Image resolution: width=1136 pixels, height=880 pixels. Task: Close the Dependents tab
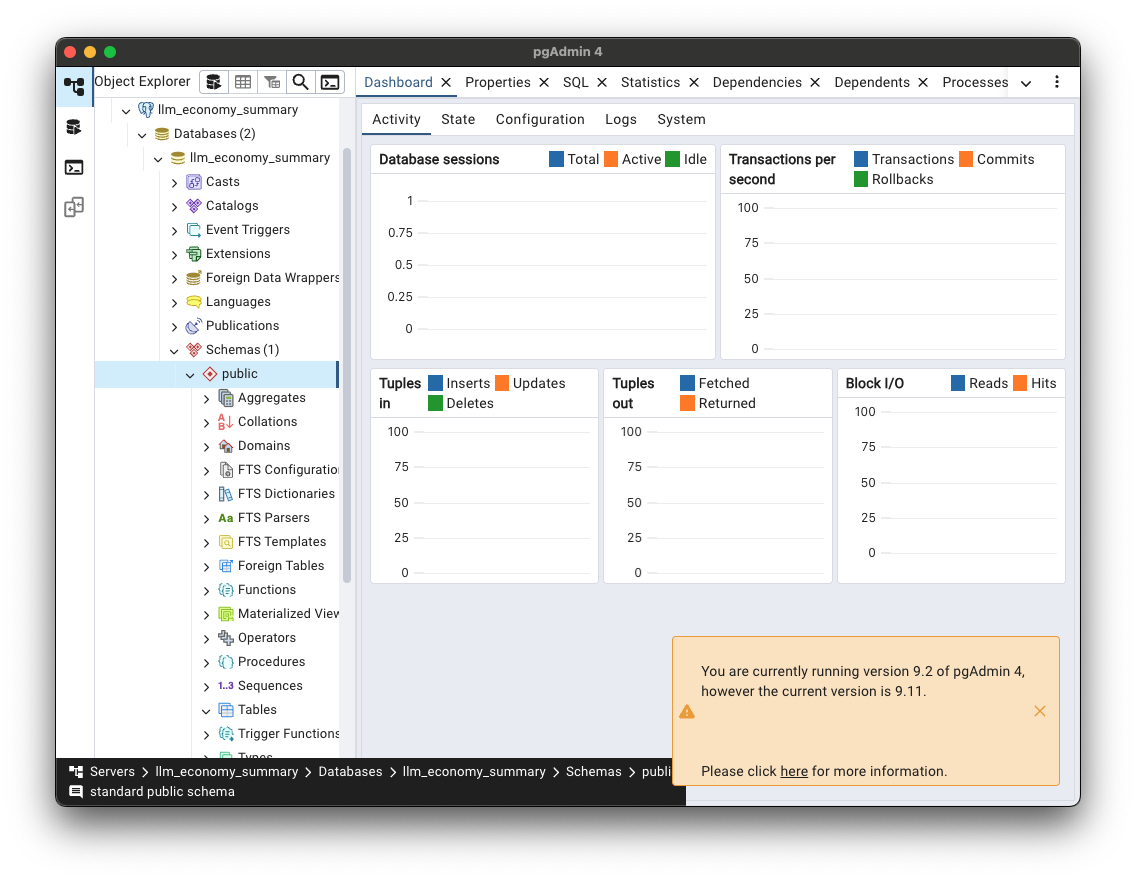tap(923, 83)
